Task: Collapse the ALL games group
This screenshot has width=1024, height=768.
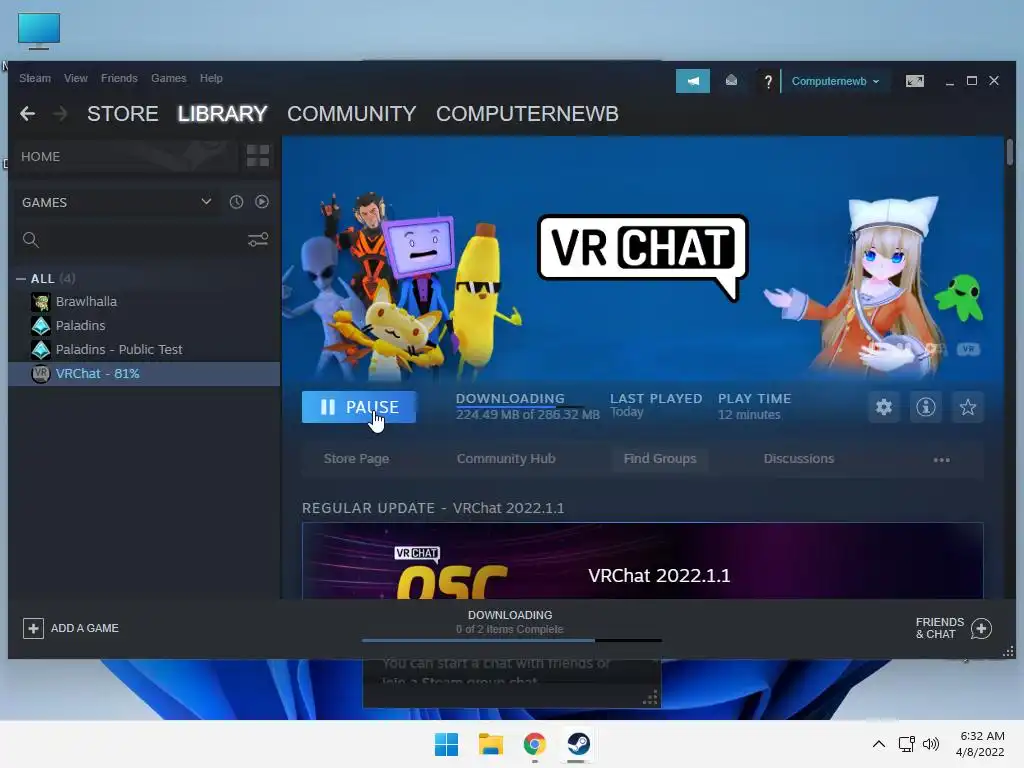Action: pos(21,279)
